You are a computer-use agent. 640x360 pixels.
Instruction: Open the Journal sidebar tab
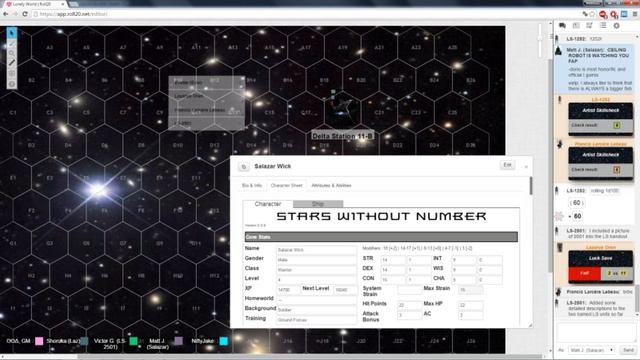589,25
